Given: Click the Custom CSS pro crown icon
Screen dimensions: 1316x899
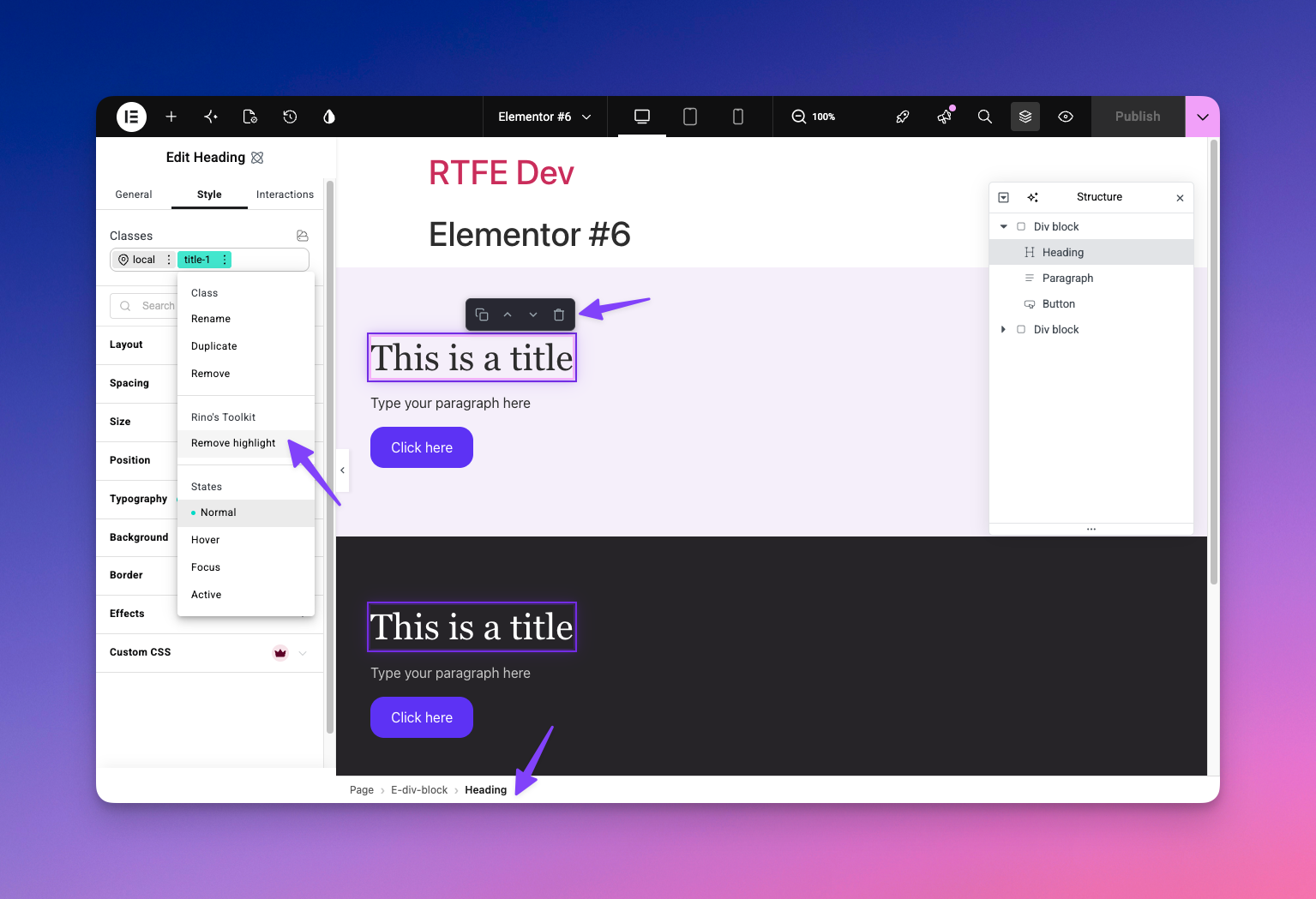Looking at the screenshot, I should (x=280, y=653).
